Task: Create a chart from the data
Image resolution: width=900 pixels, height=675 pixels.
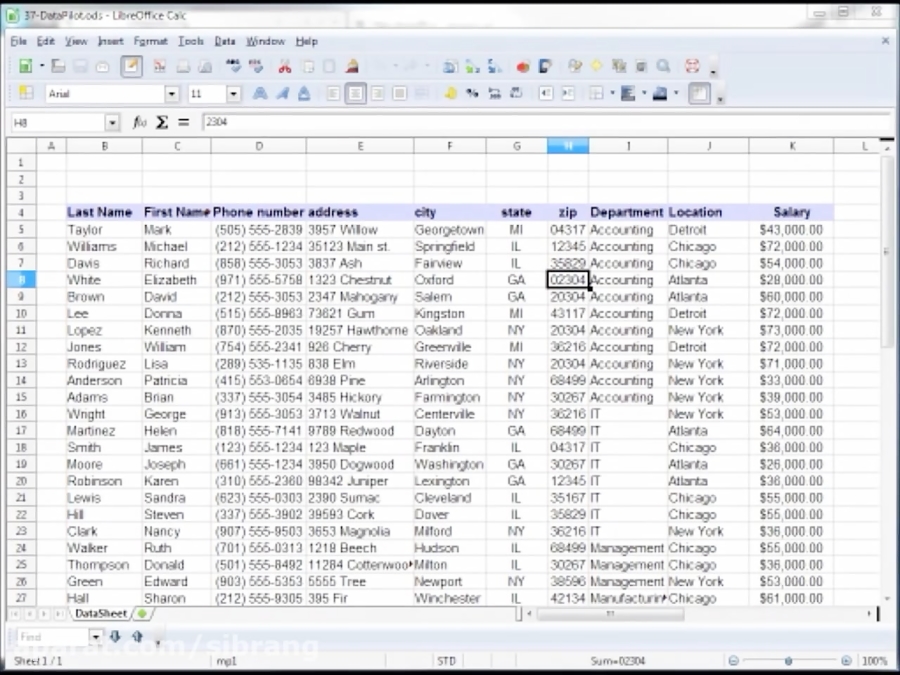Action: click(521, 66)
